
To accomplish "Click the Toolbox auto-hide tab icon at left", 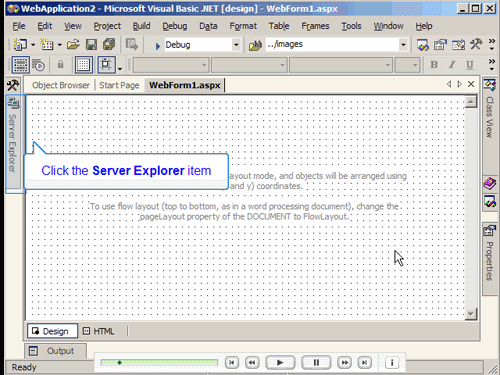I will coord(13,85).
